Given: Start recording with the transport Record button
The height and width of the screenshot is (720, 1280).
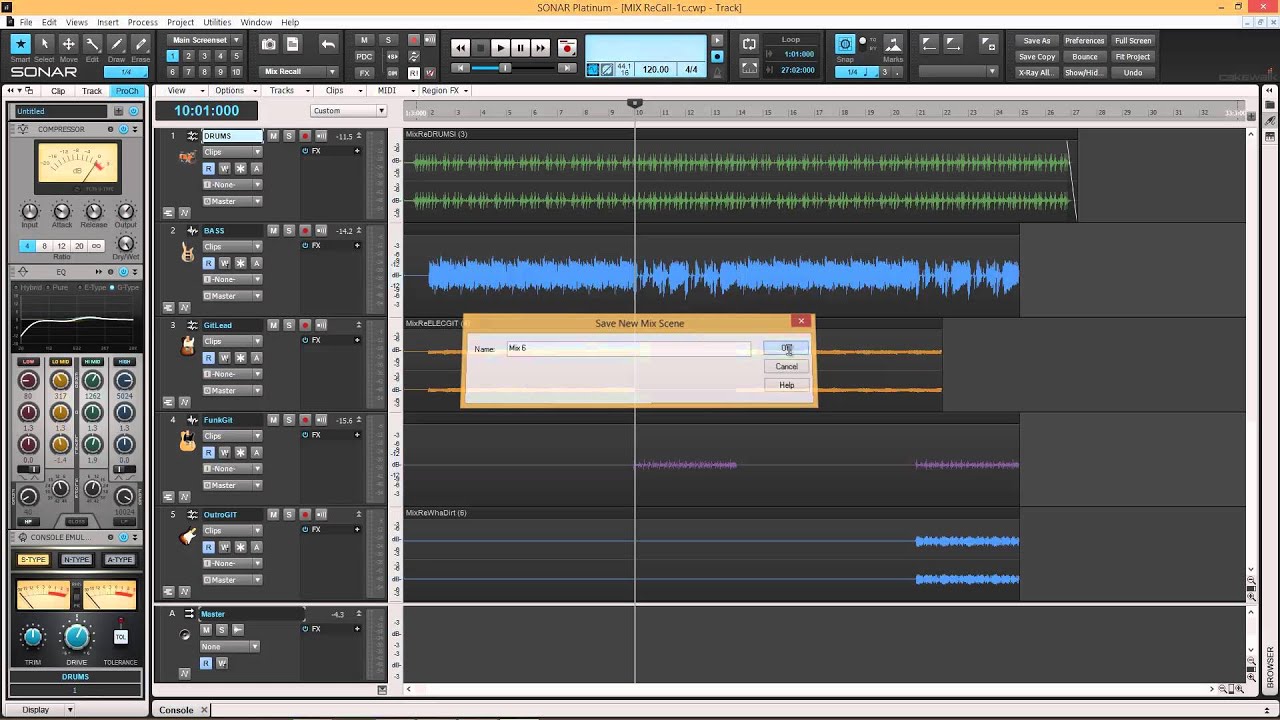Looking at the screenshot, I should 567,47.
